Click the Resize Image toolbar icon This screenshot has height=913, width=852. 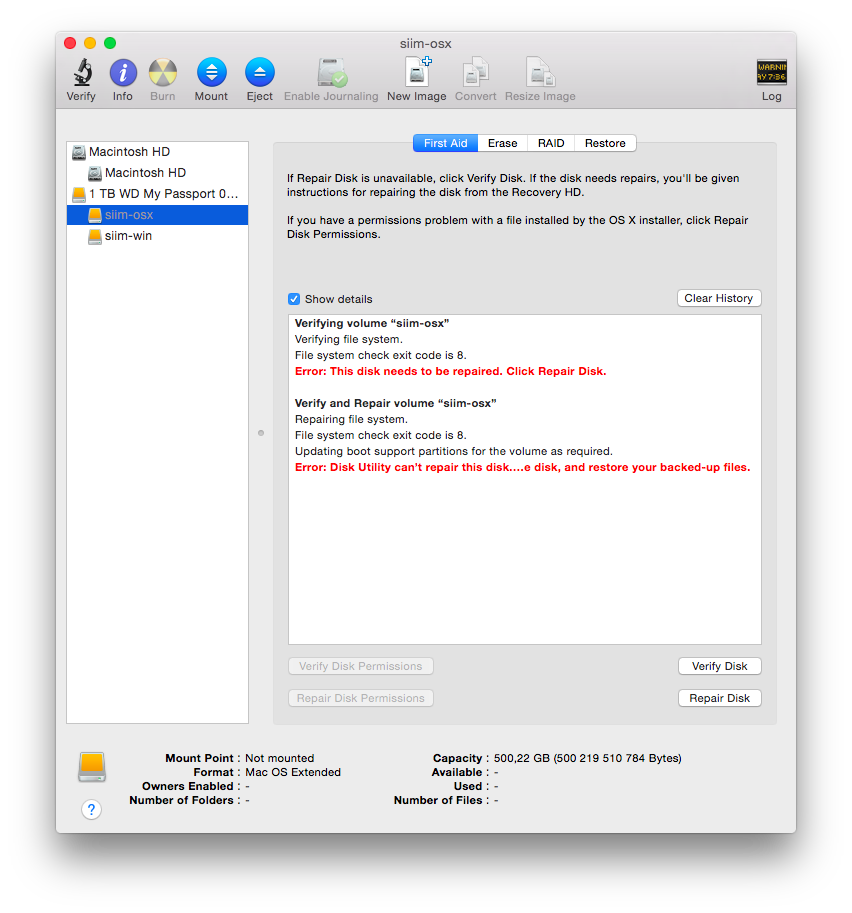tap(540, 72)
